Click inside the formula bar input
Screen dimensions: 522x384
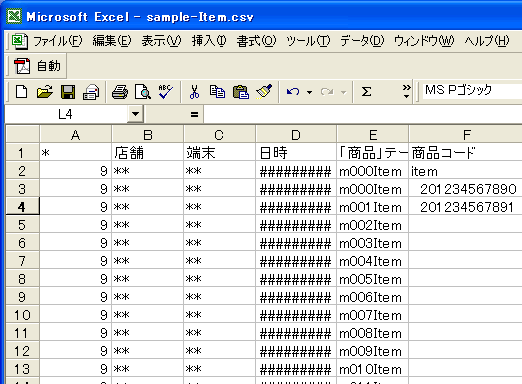click(363, 114)
